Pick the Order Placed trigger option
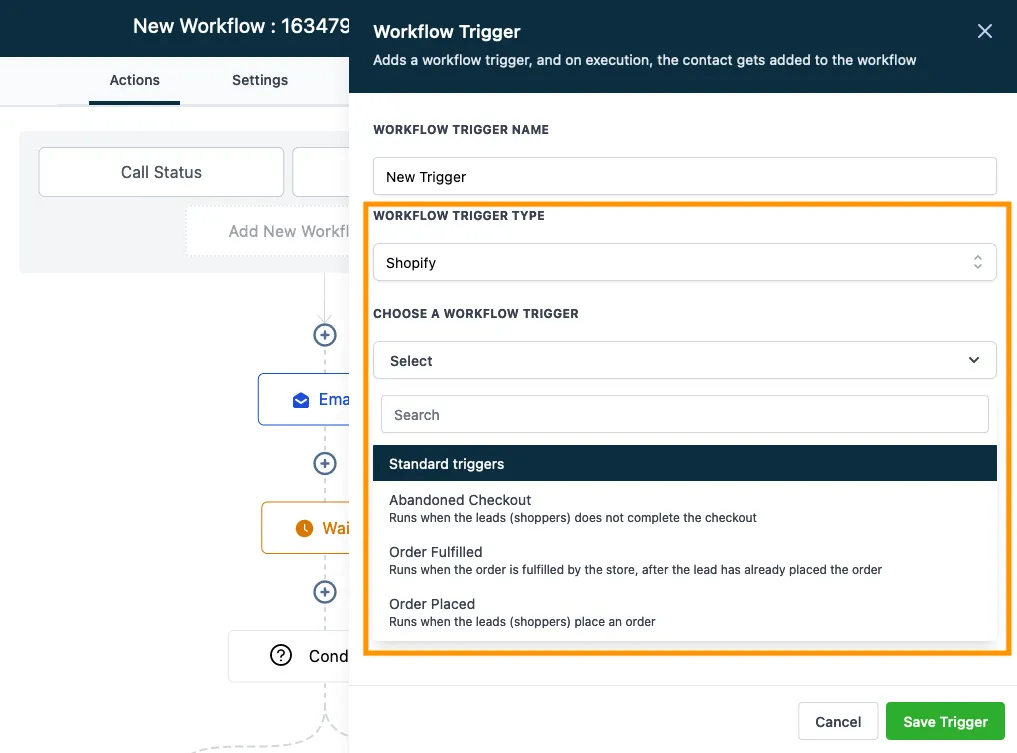The height and width of the screenshot is (753, 1017). [x=684, y=612]
